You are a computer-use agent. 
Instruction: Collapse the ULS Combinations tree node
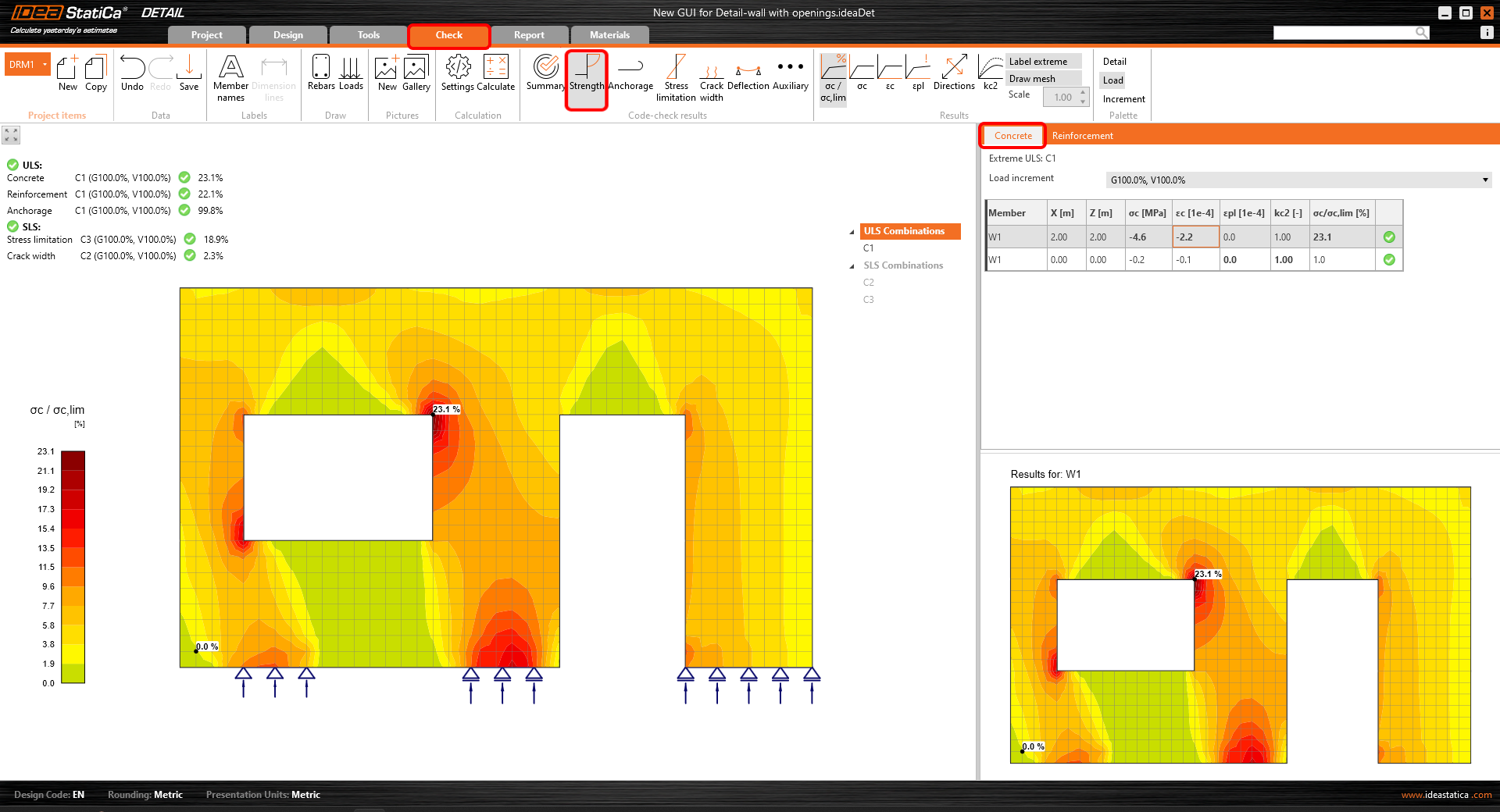coord(852,232)
